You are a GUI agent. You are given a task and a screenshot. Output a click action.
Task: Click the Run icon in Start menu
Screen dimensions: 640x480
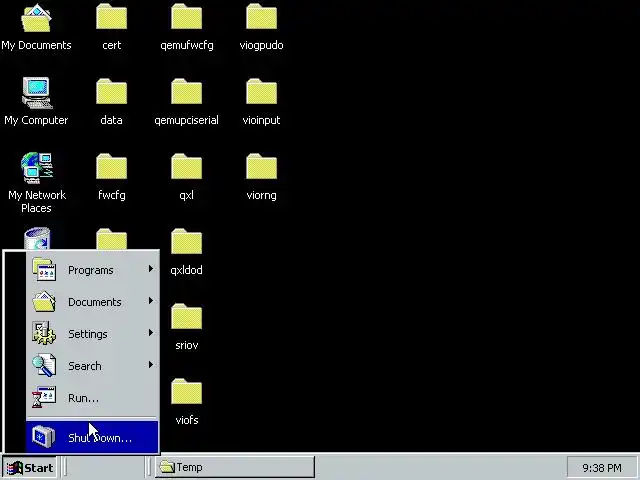coord(44,397)
